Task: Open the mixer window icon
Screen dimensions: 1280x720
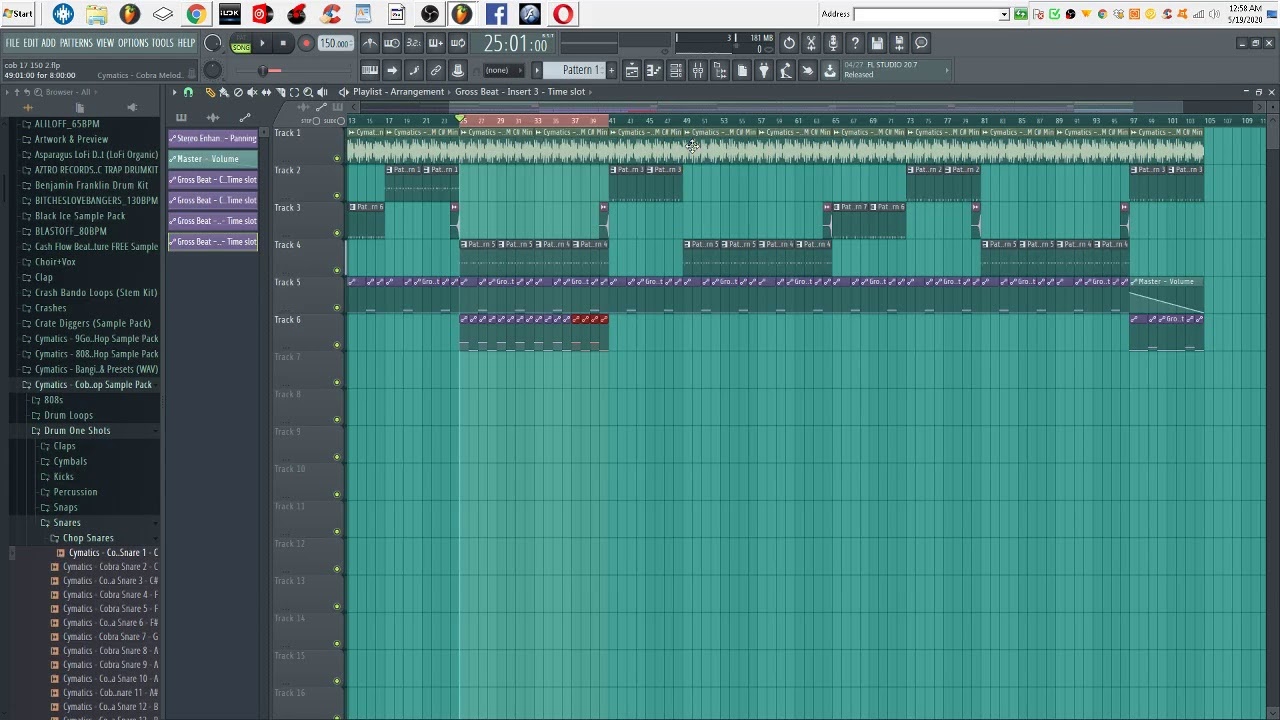Action: [698, 70]
